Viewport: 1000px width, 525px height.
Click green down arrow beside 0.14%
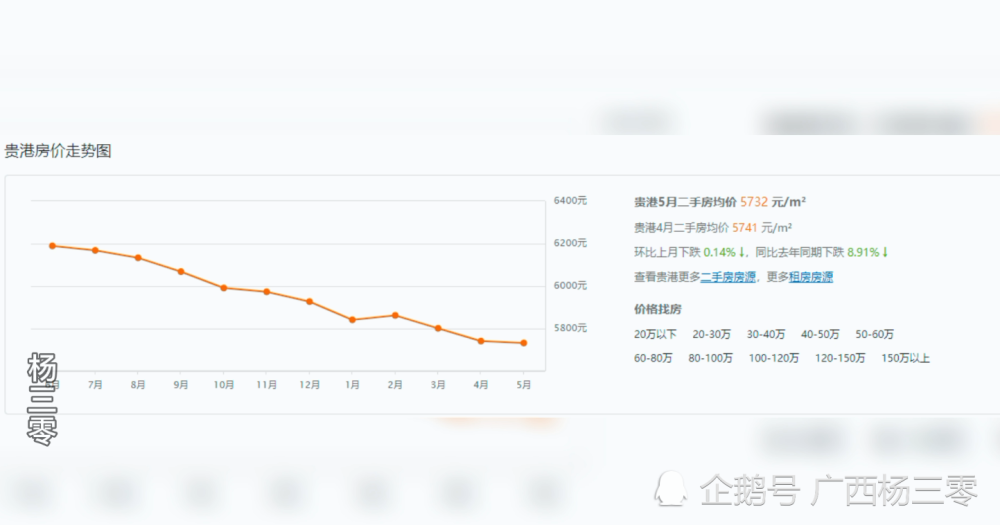[742, 252]
